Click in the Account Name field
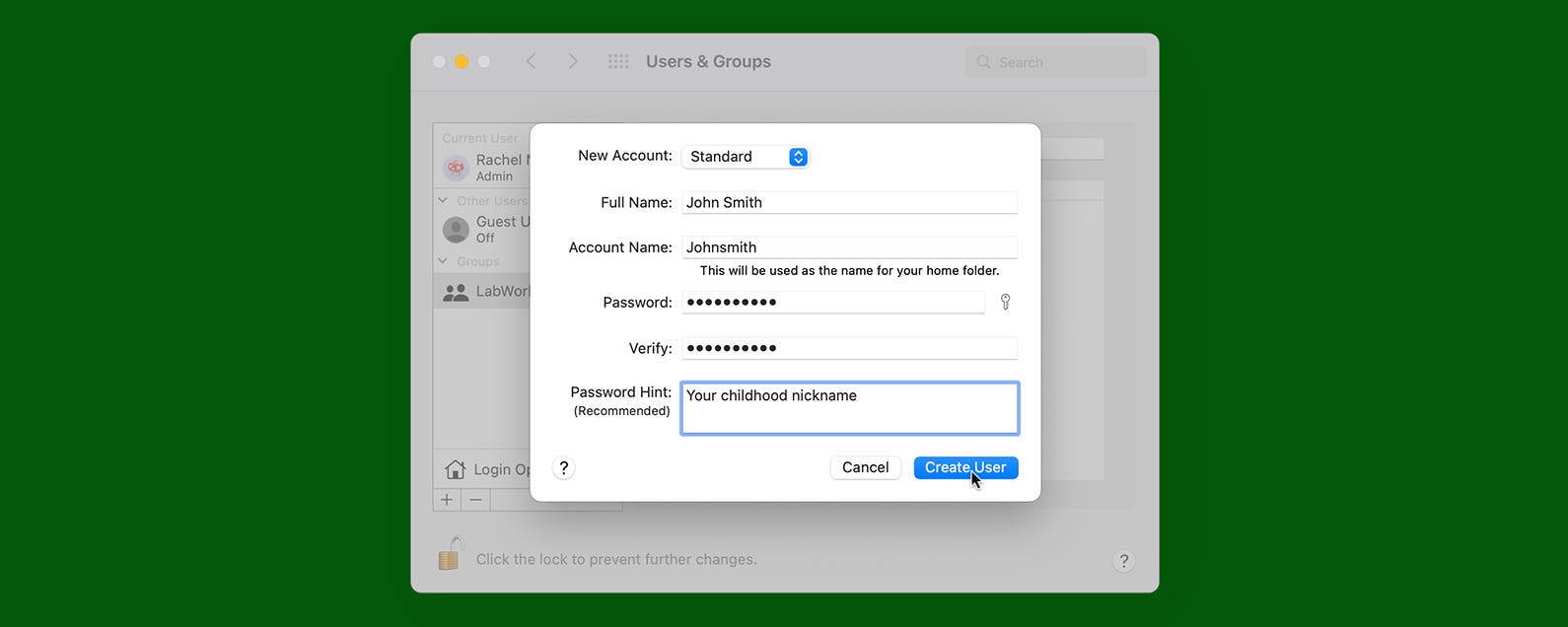Screen dimensions: 1568x627 [x=849, y=247]
